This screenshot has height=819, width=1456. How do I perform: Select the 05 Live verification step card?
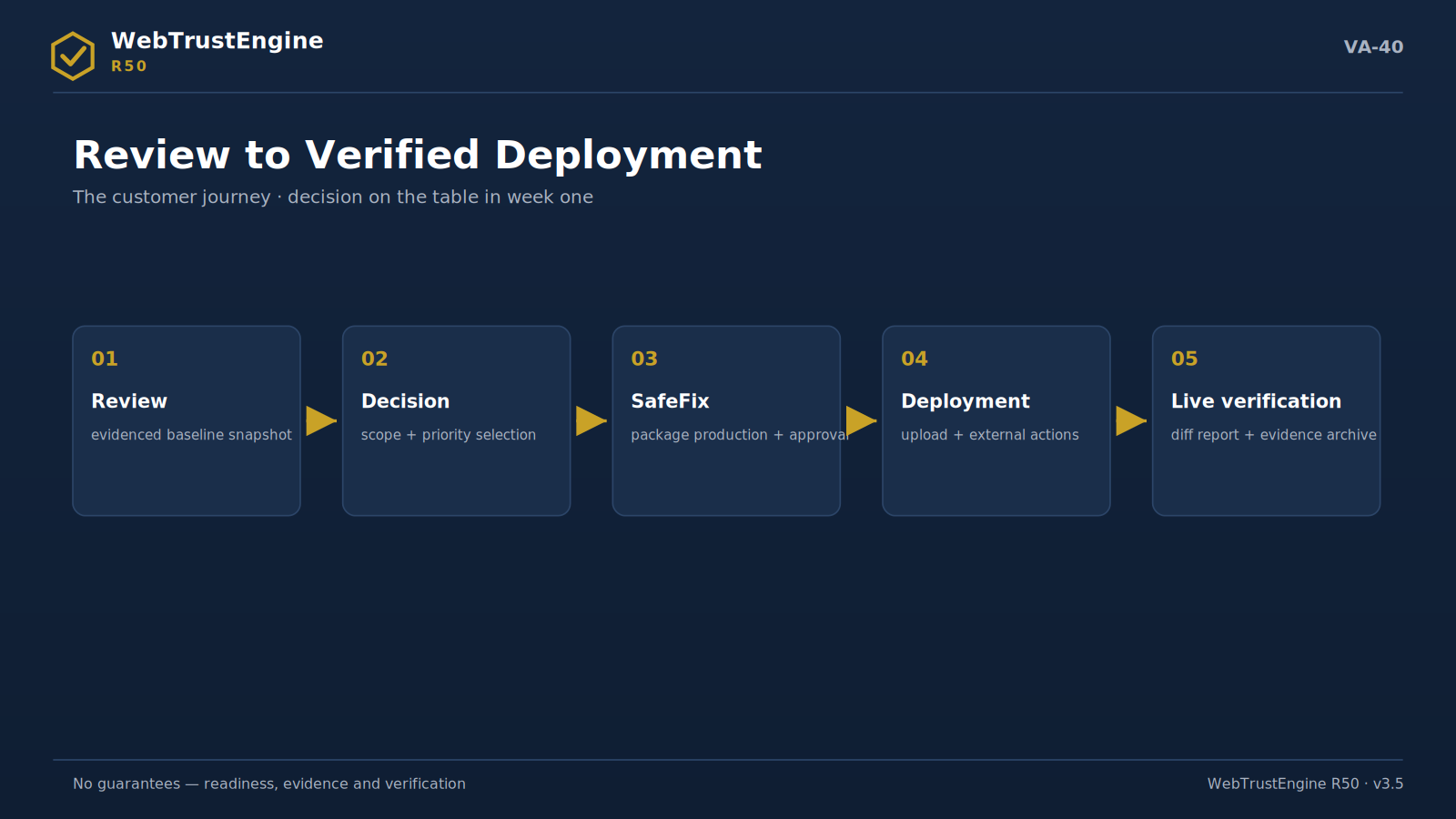coord(1267,420)
